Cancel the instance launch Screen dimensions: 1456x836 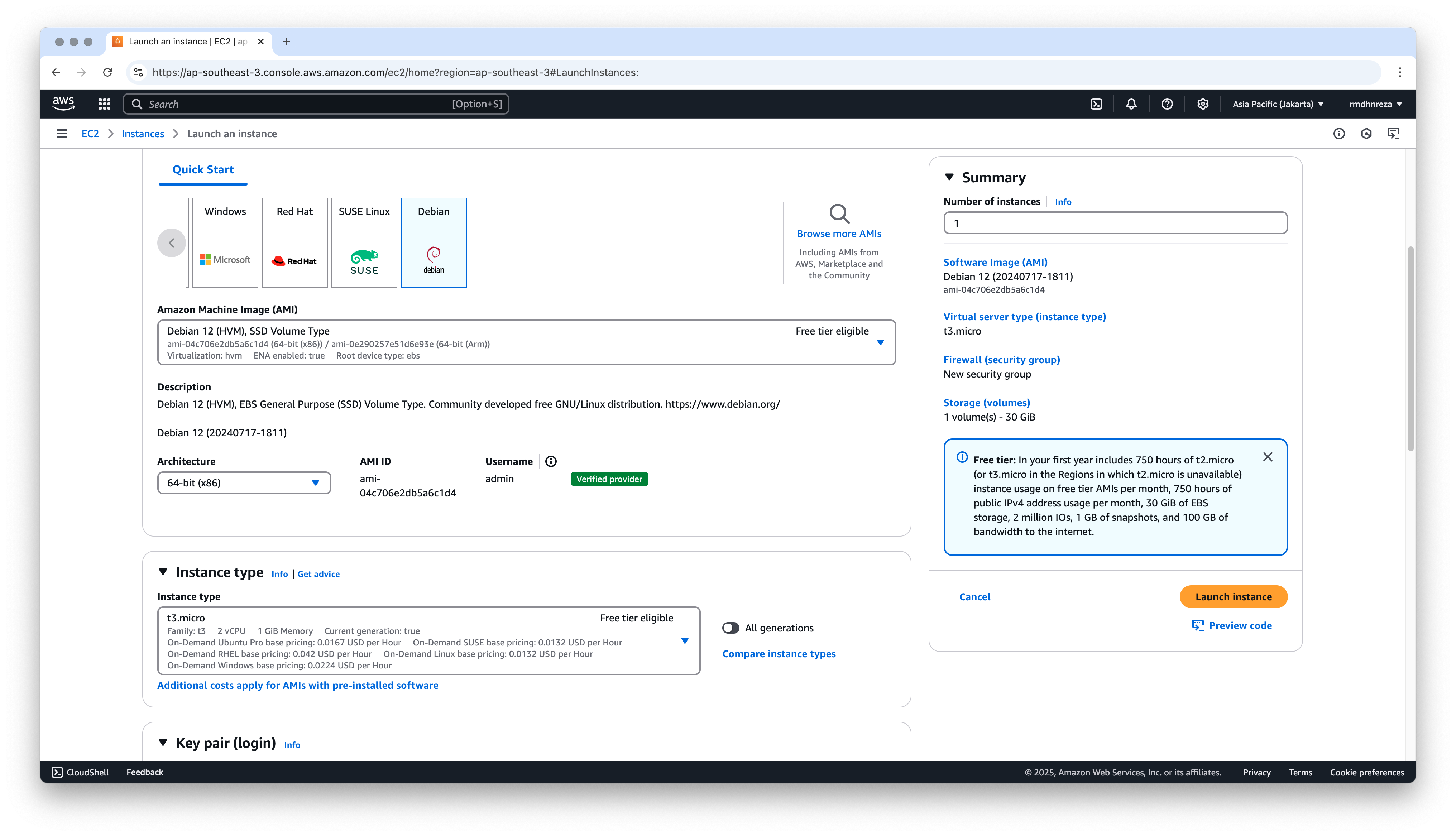(974, 597)
